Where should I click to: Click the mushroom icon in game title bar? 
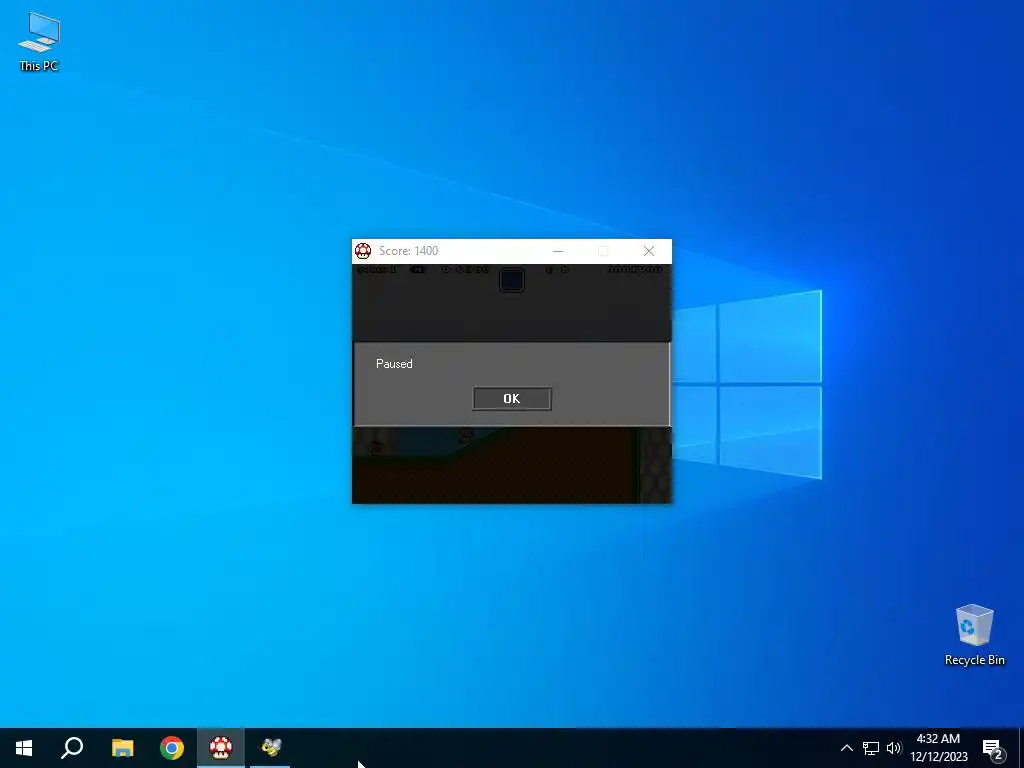click(363, 251)
